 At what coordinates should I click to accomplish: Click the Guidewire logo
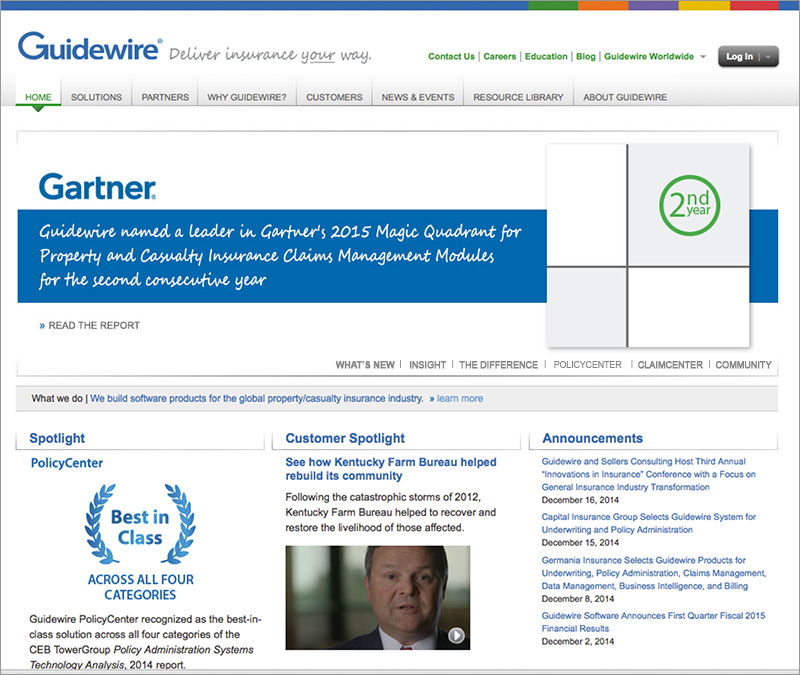coord(90,47)
